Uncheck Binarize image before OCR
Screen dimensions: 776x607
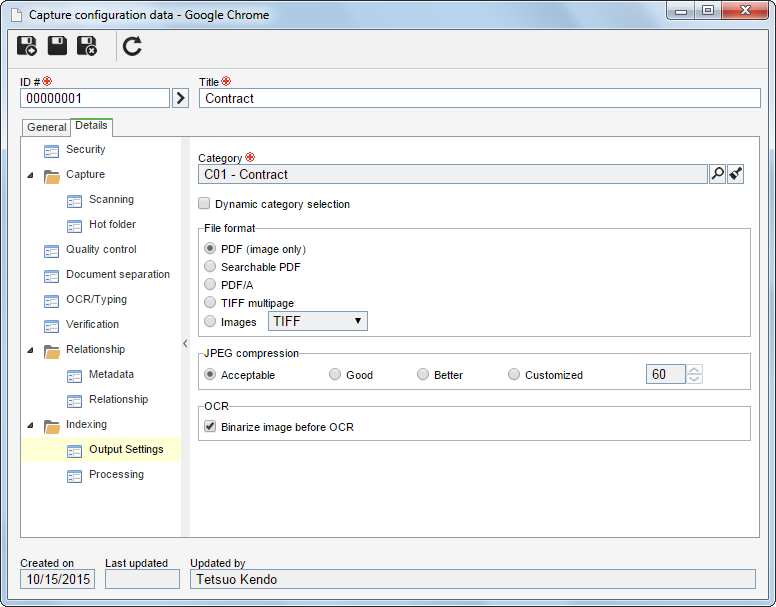tap(210, 426)
